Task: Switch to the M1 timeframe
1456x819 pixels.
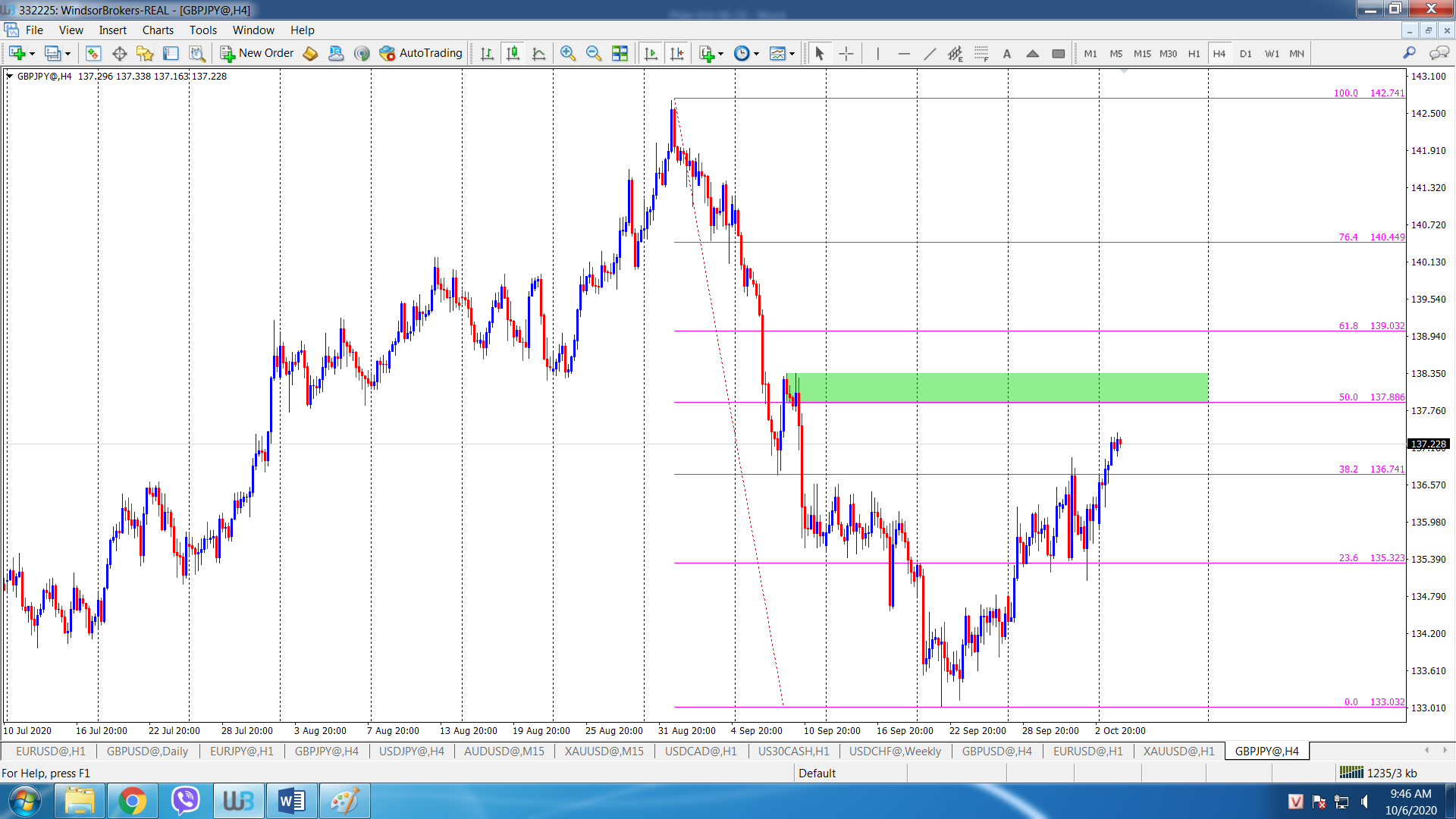Action: point(1090,53)
